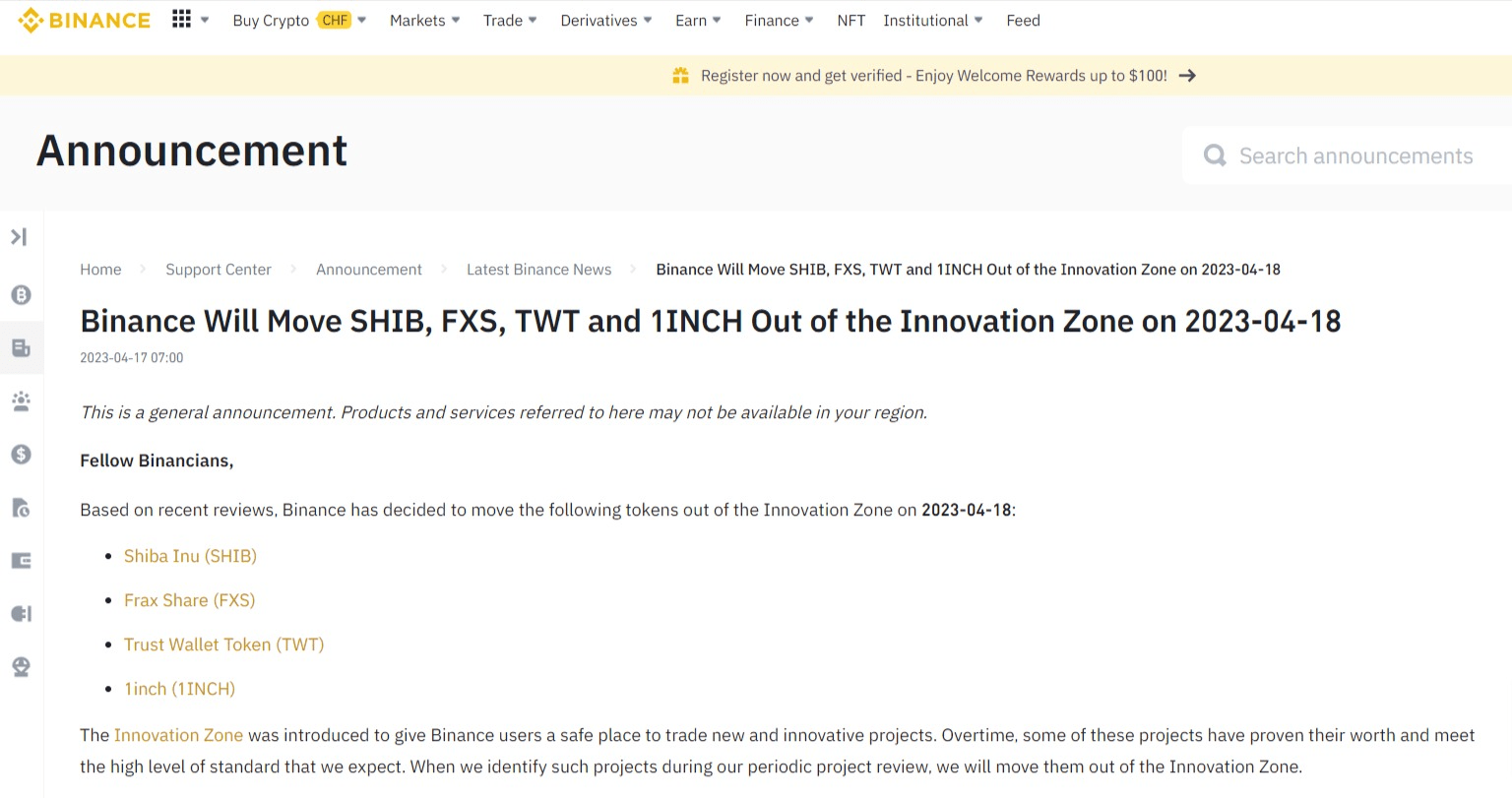
Task: Go to the Support Center breadcrumb
Action: pyautogui.click(x=219, y=269)
